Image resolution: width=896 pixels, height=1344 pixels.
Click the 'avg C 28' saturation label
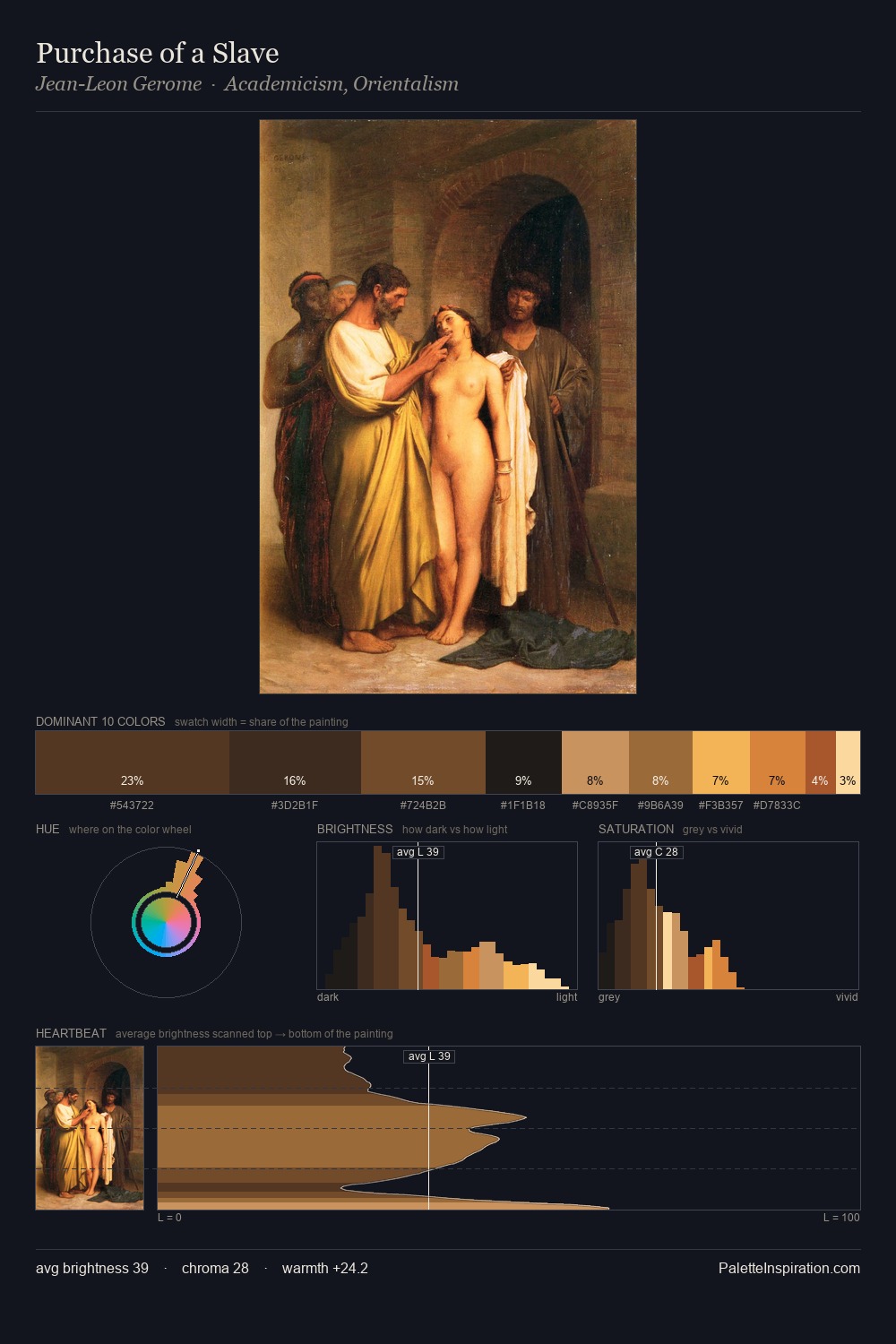tap(657, 852)
